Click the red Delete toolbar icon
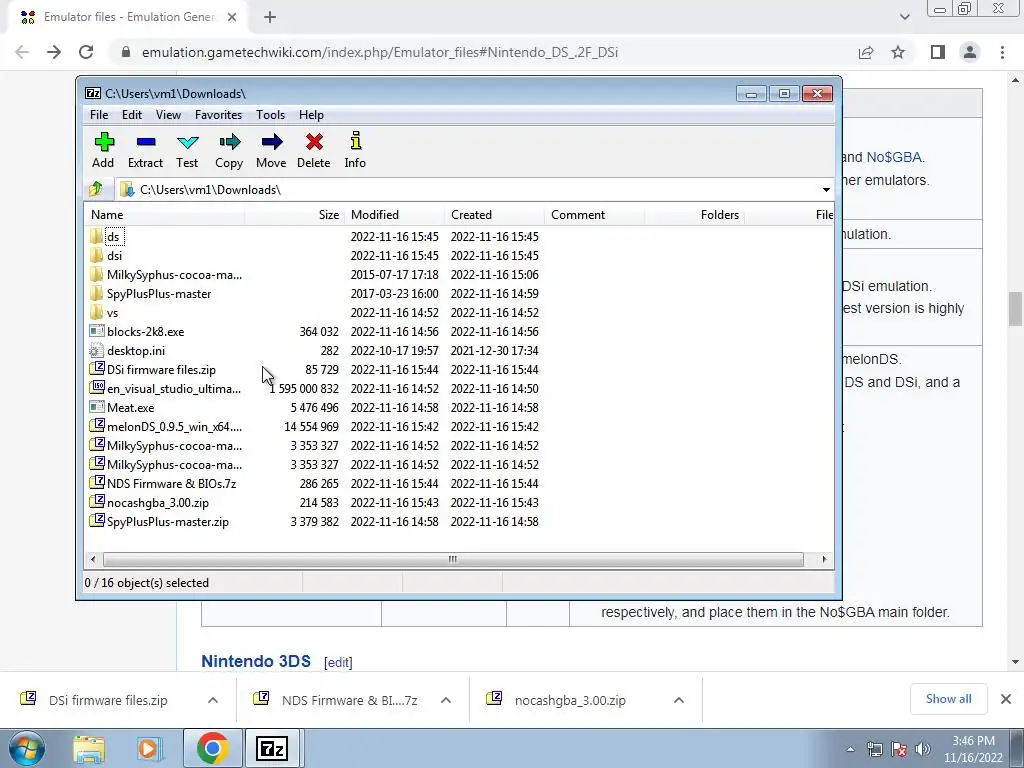 click(314, 142)
